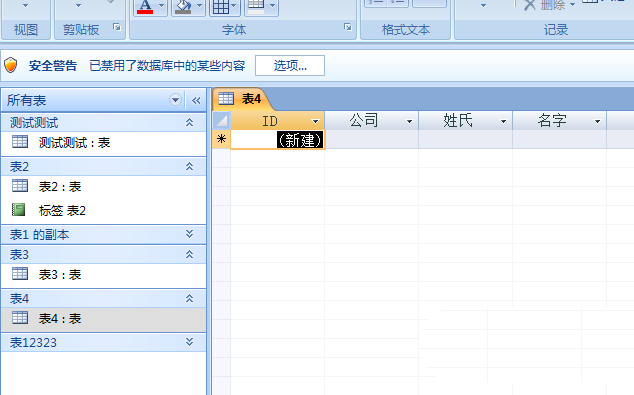Select the 名字 column header
The width and height of the screenshot is (634, 395).
point(559,121)
